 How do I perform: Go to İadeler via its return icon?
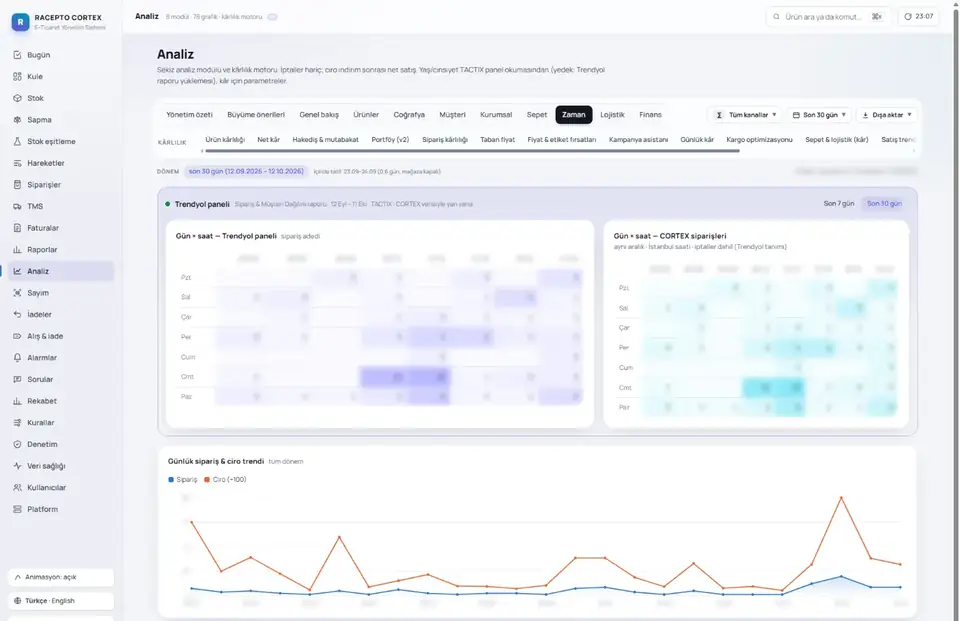17,314
